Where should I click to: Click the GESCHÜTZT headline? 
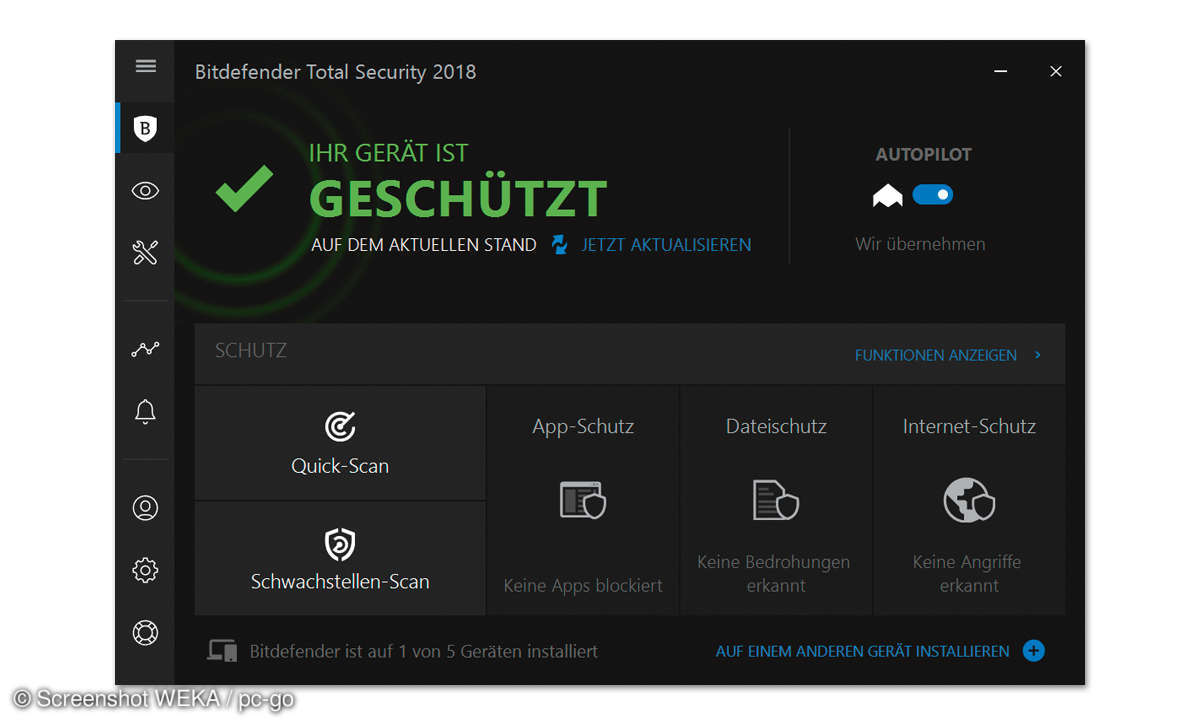458,199
